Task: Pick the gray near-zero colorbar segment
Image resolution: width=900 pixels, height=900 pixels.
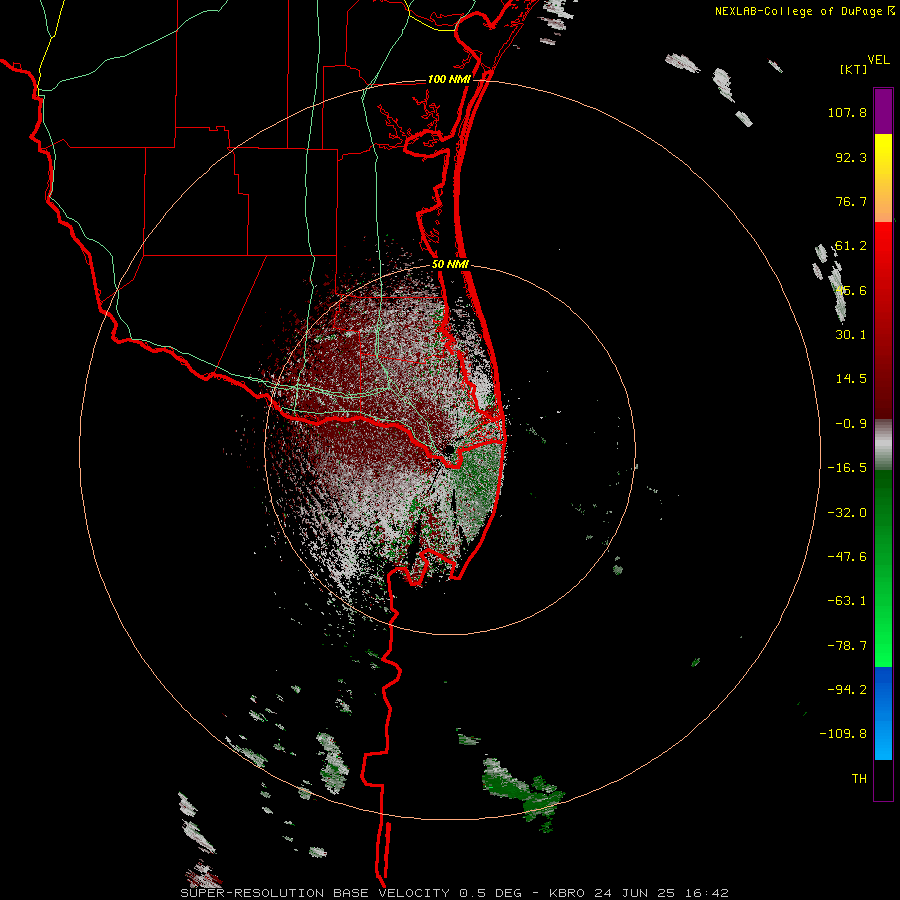Action: 883,444
